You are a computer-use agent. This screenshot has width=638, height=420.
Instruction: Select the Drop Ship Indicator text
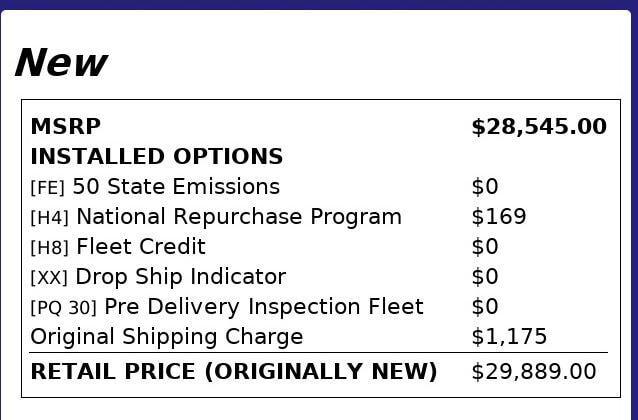181,277
